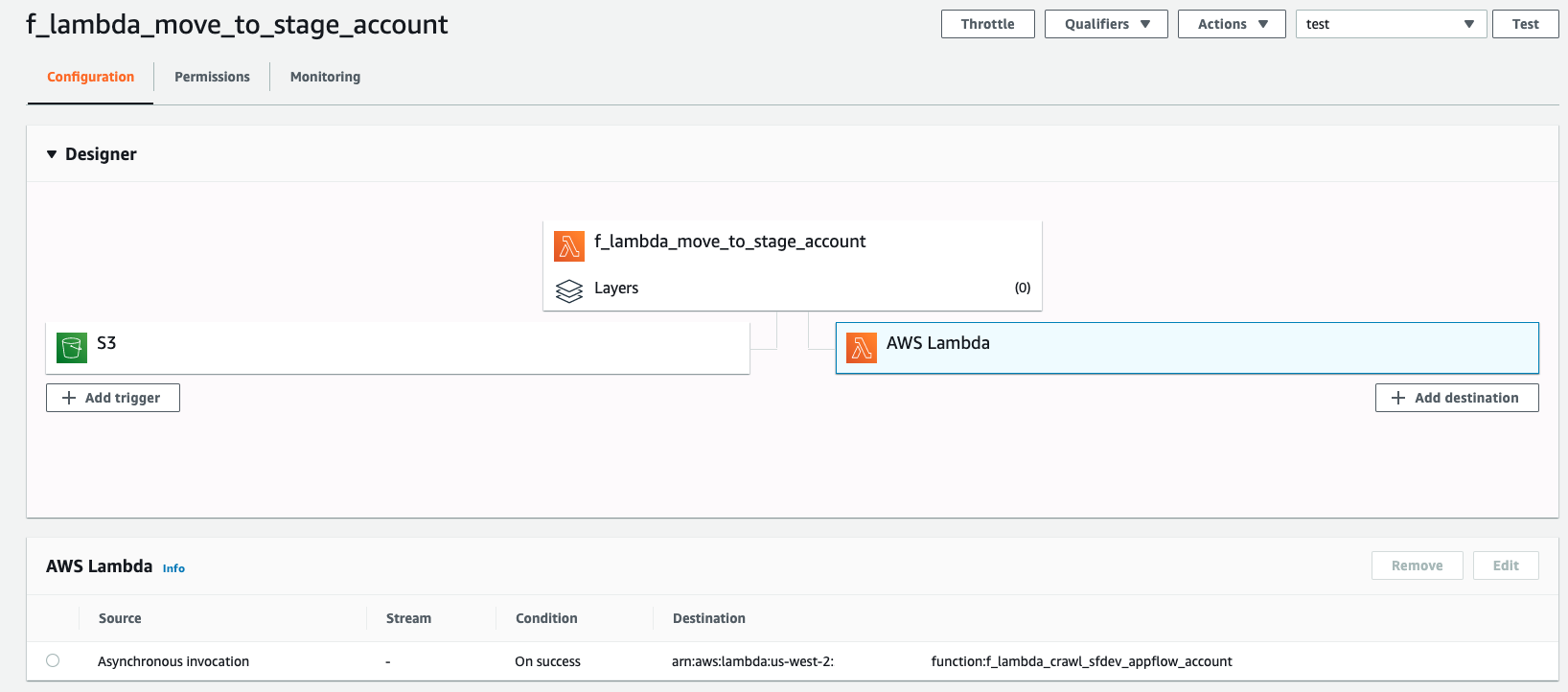Click the Destination column header
This screenshot has height=692, width=1568.
point(709,618)
